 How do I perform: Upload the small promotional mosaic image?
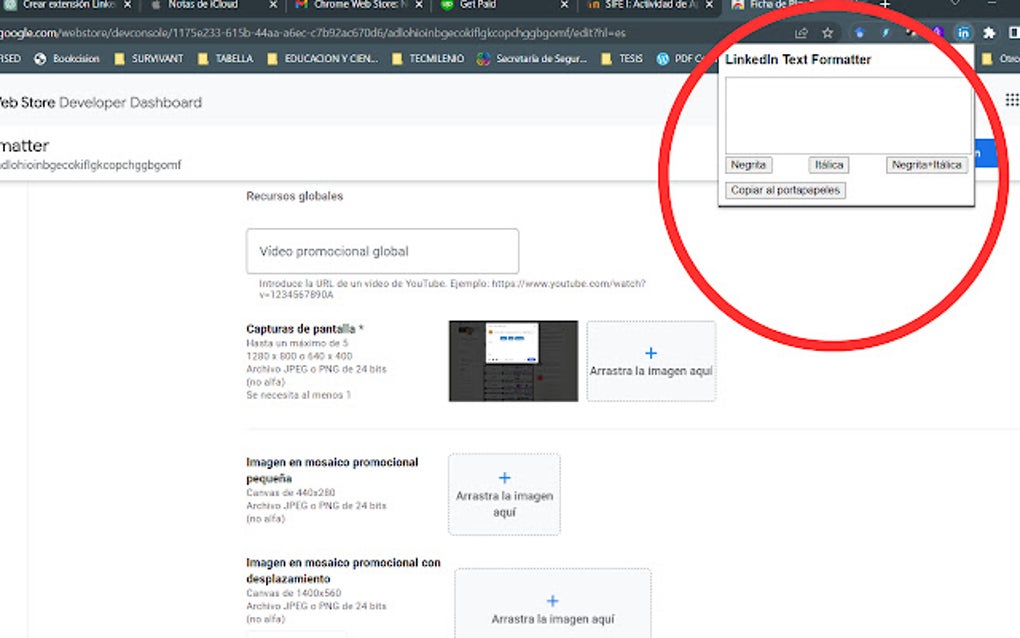tap(504, 494)
